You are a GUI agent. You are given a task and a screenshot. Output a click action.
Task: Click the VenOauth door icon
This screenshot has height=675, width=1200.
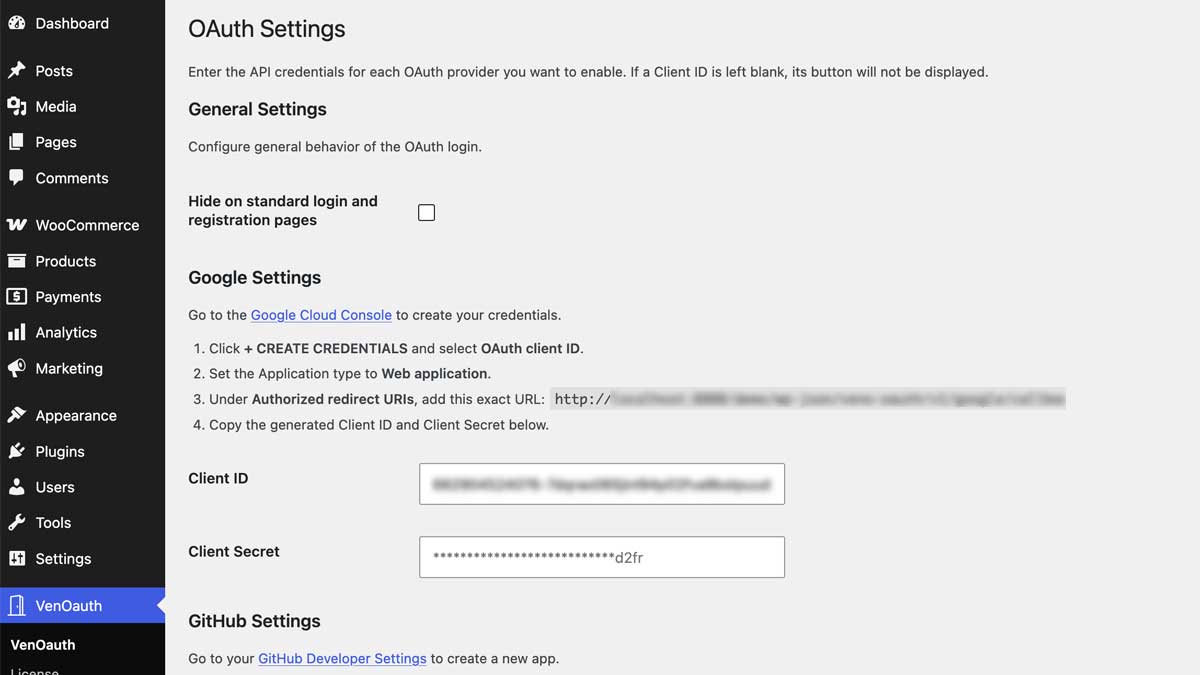pyautogui.click(x=16, y=606)
